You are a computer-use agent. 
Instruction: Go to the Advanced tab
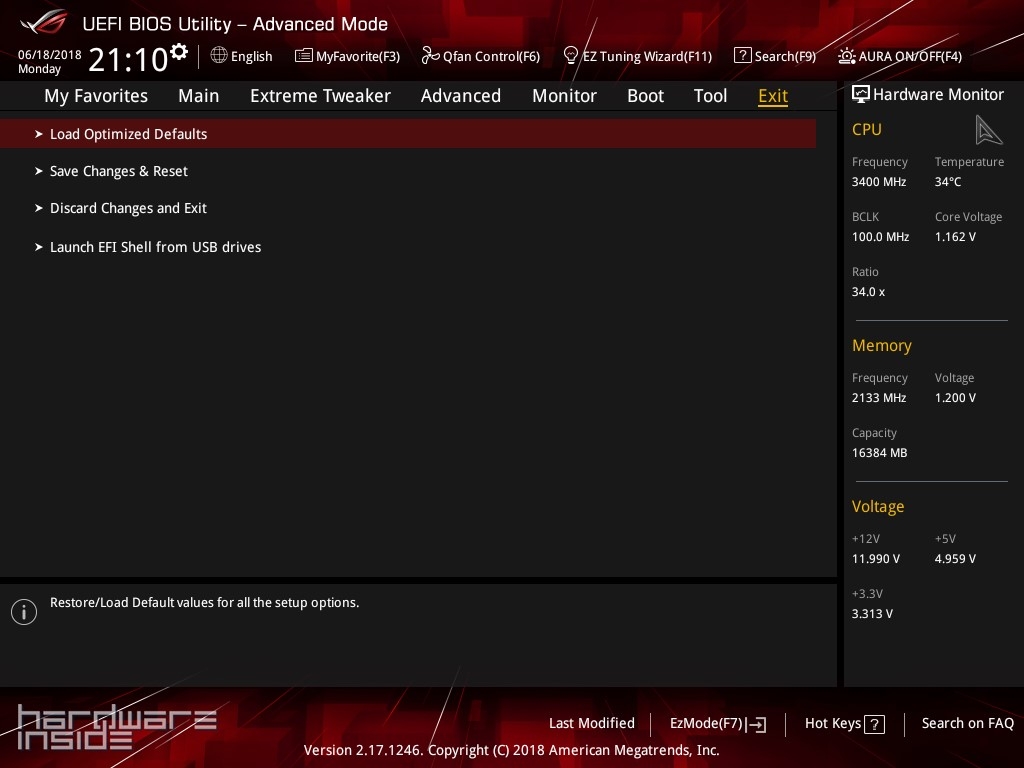461,96
